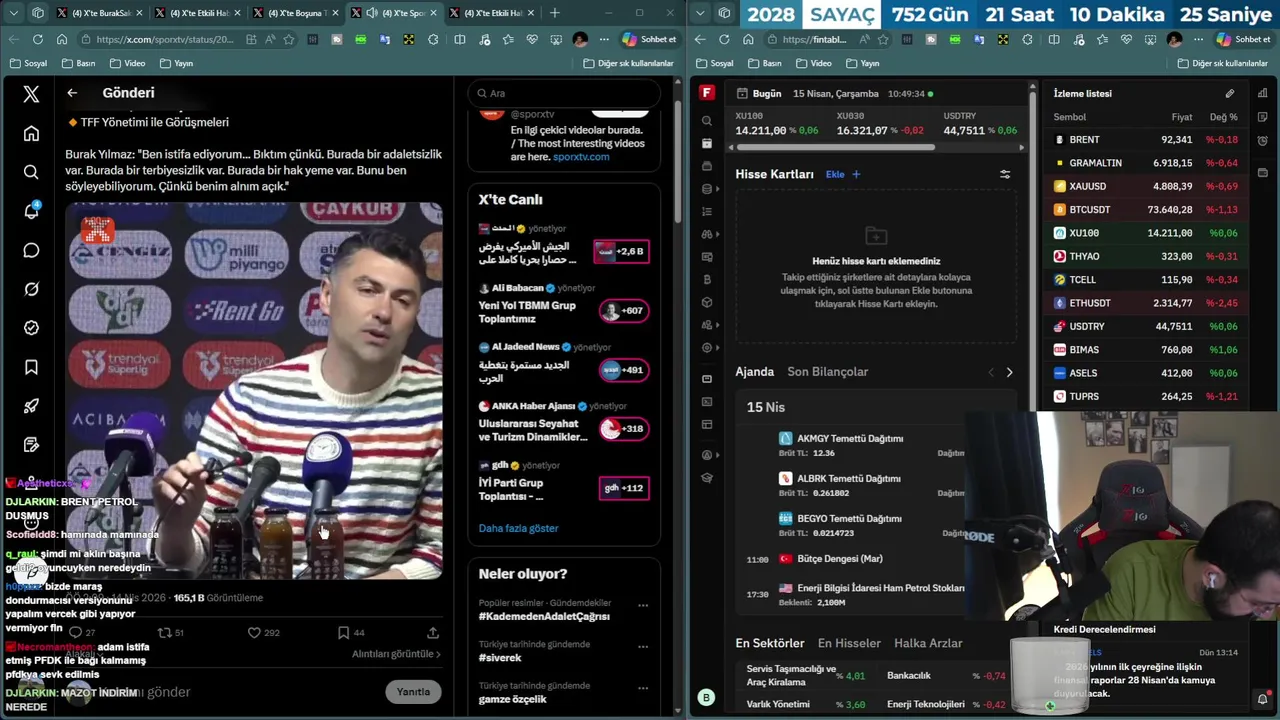
Task: Repost the post with 51 reposts
Action: [x=164, y=633]
